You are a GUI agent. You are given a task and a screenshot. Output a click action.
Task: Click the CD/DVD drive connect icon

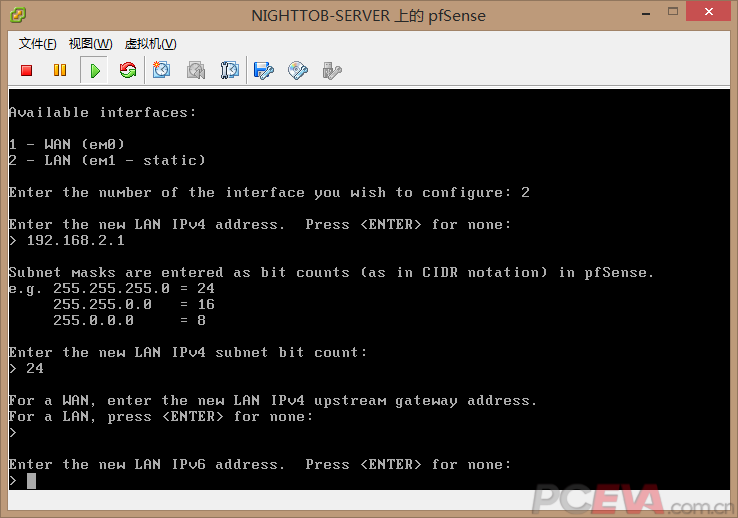coord(298,70)
